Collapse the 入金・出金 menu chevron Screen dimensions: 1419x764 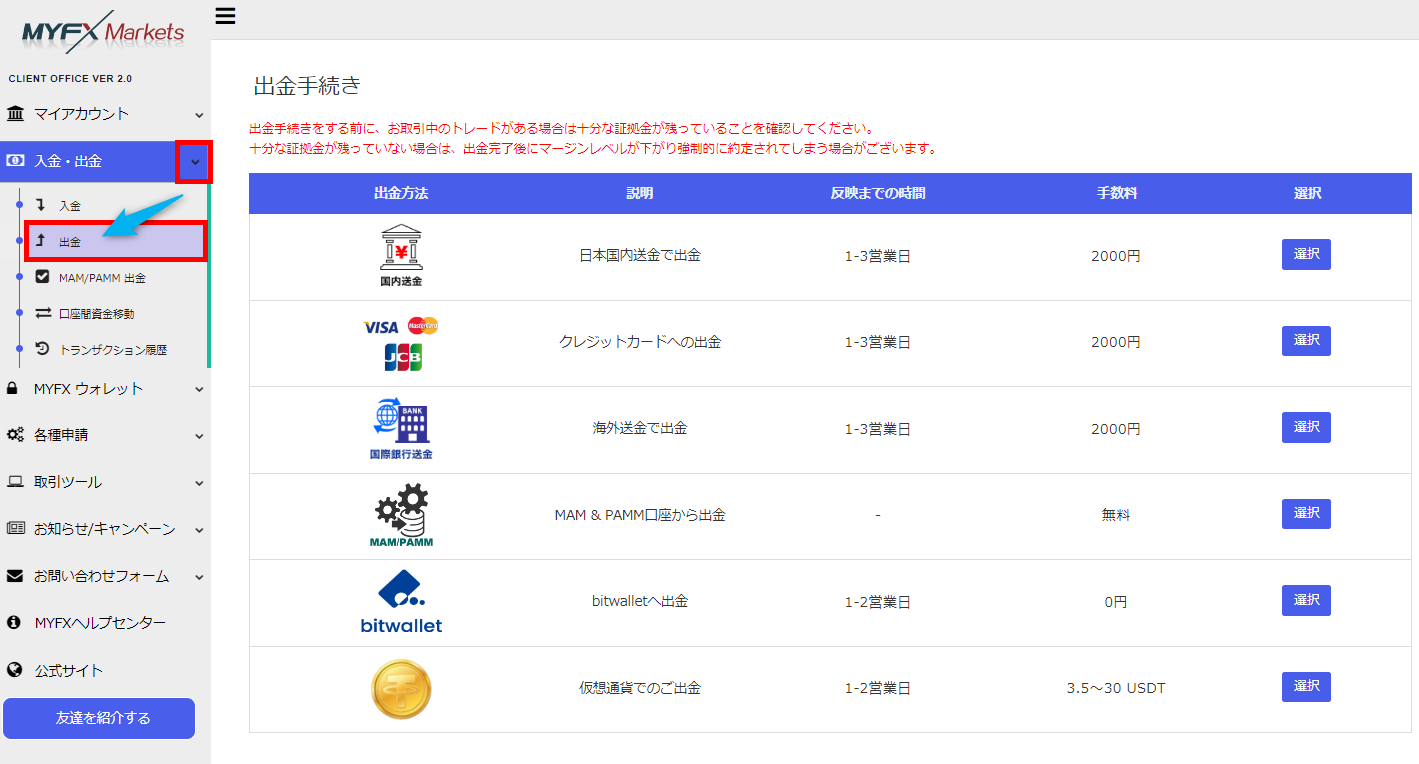coord(194,161)
